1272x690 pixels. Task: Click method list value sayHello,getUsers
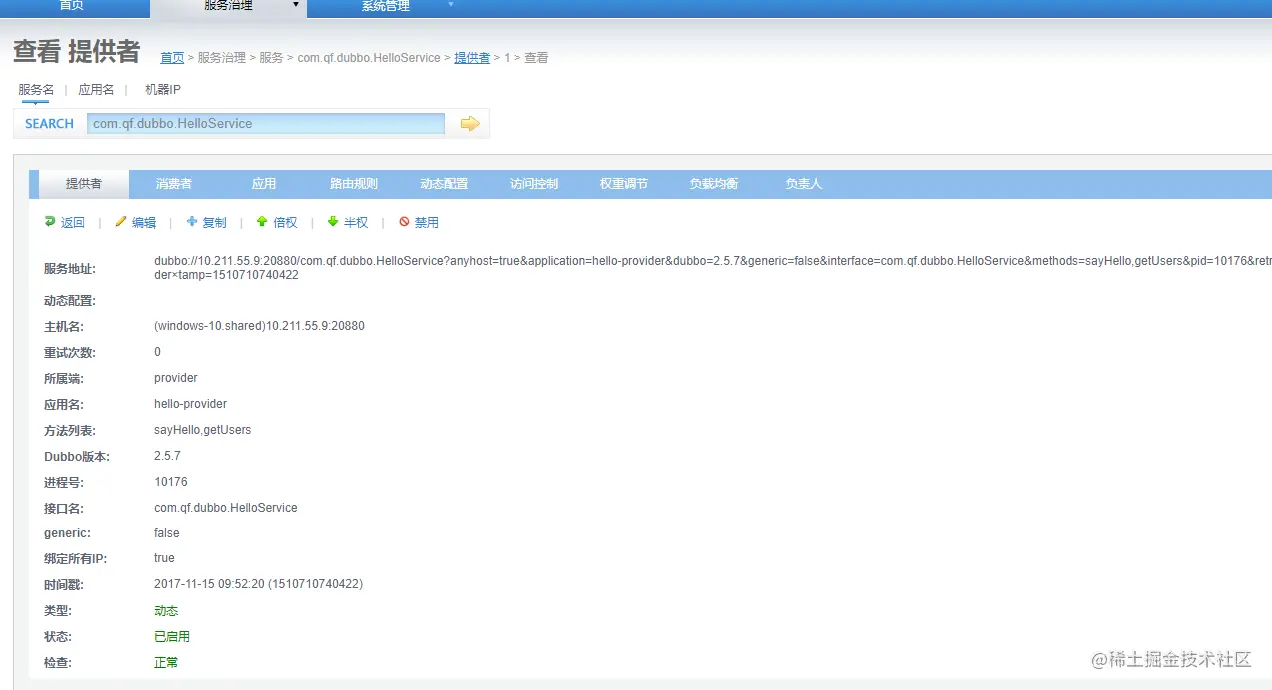(202, 430)
